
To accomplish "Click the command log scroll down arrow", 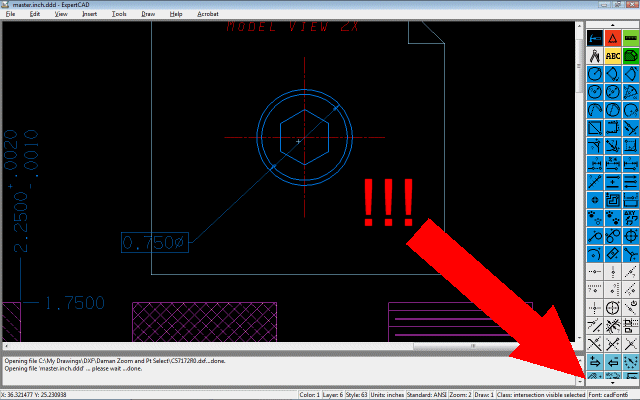I will (580, 381).
